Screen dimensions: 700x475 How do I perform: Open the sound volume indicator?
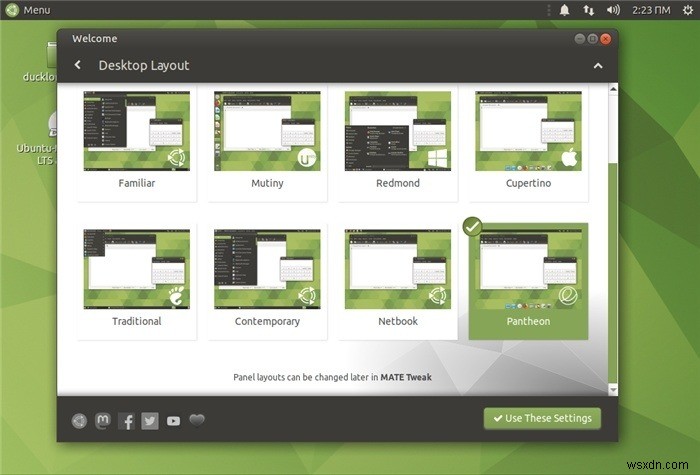click(613, 10)
